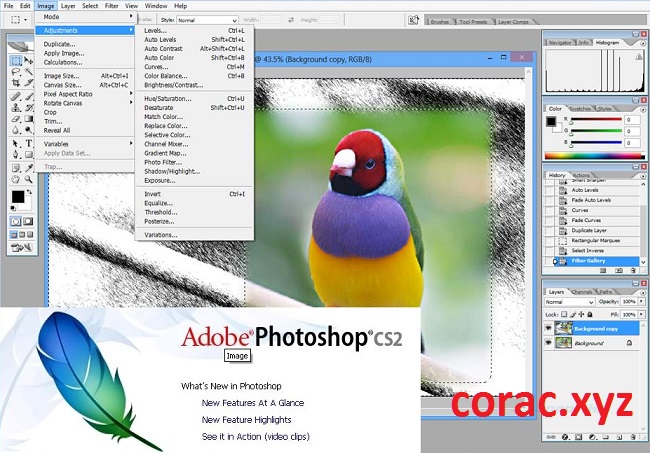This screenshot has width=650, height=453.
Task: Switch to the Actions tab
Action: coord(581,175)
